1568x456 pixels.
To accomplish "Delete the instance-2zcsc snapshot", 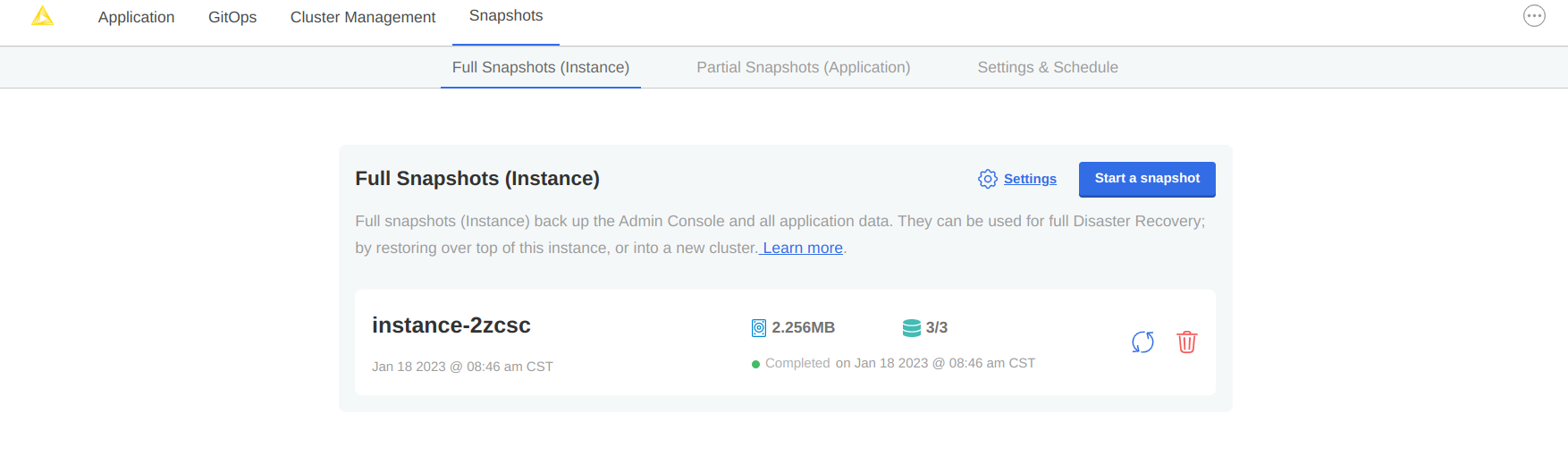I will point(1186,342).
